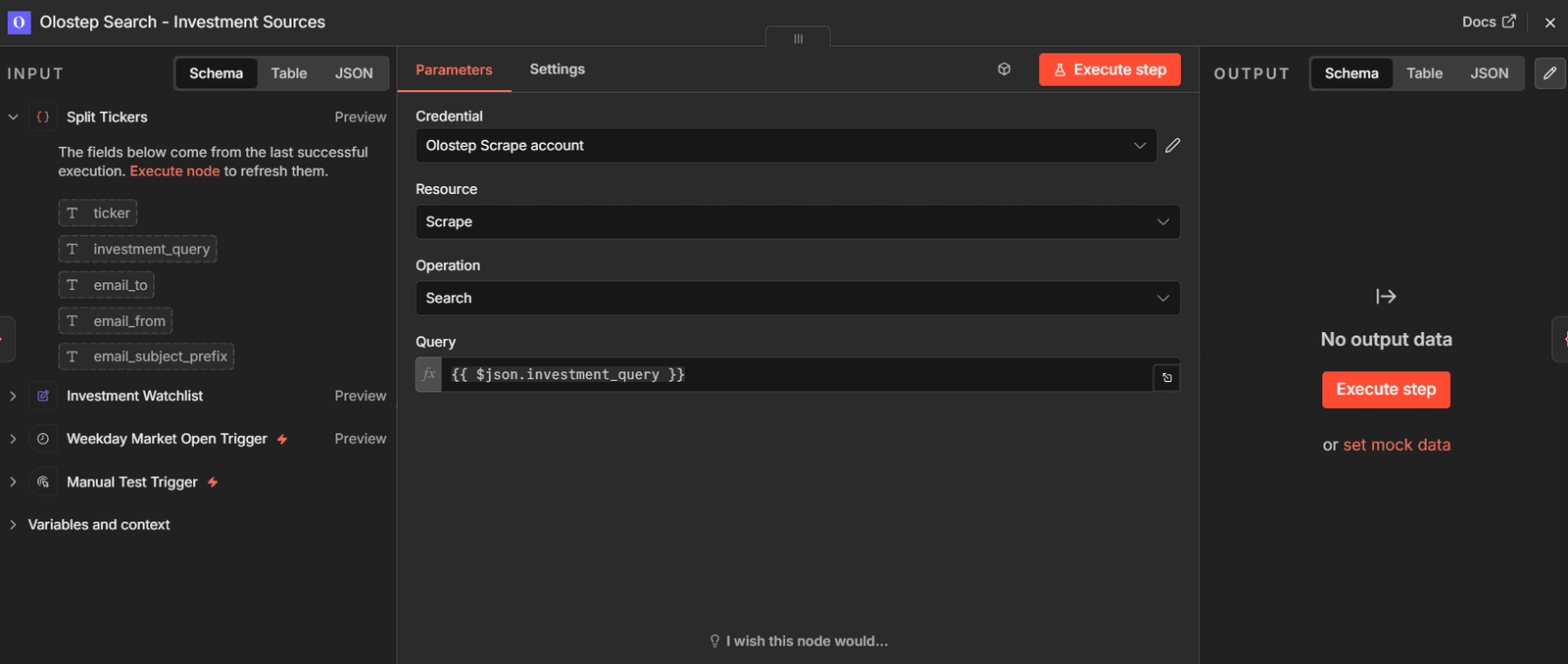Select the email_from field pill
Screen dimensions: 1568x664
click(x=116, y=321)
